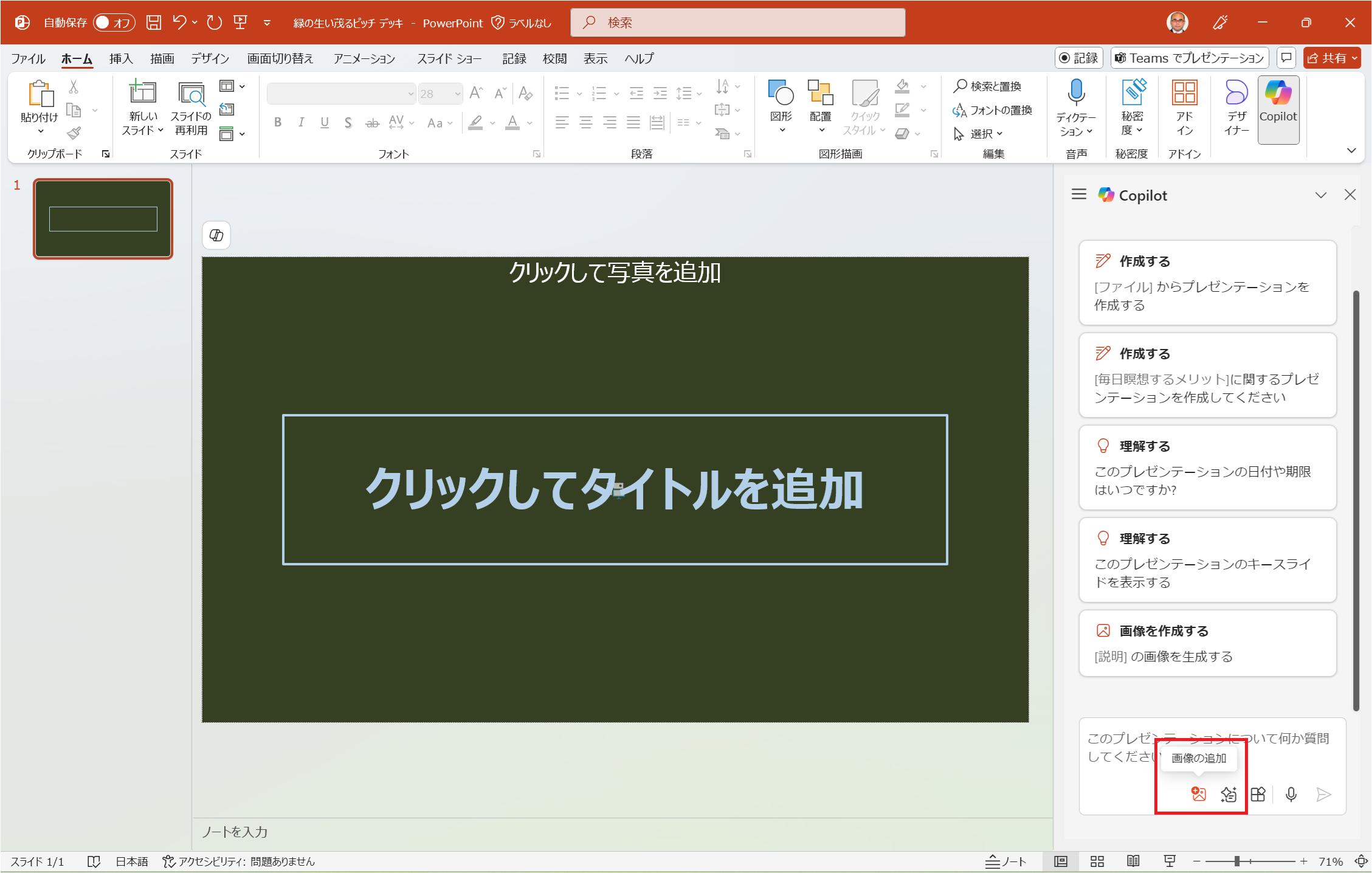Collapse the Copilot pane chevron
The width and height of the screenshot is (1372, 873).
pyautogui.click(x=1321, y=195)
